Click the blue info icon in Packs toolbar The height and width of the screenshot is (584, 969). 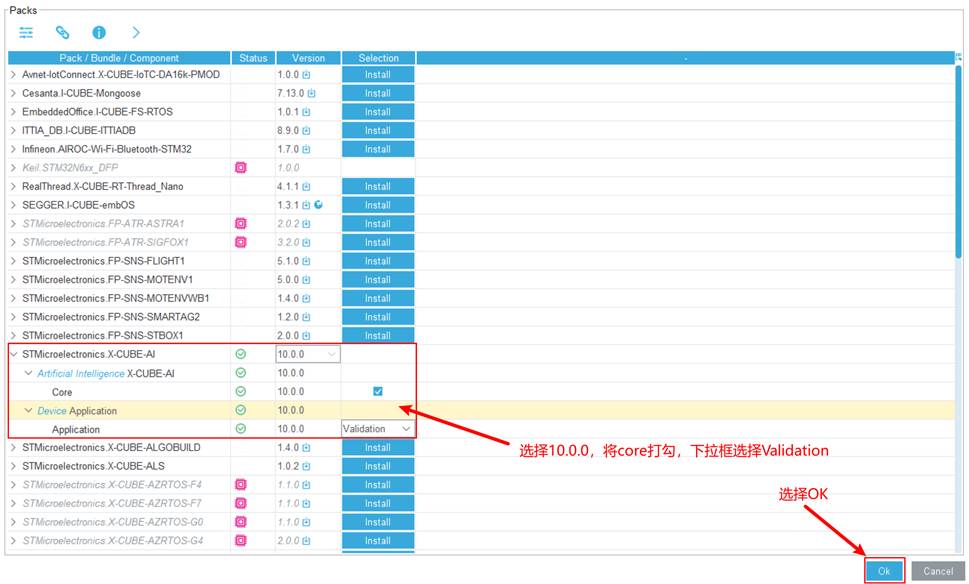(x=99, y=33)
